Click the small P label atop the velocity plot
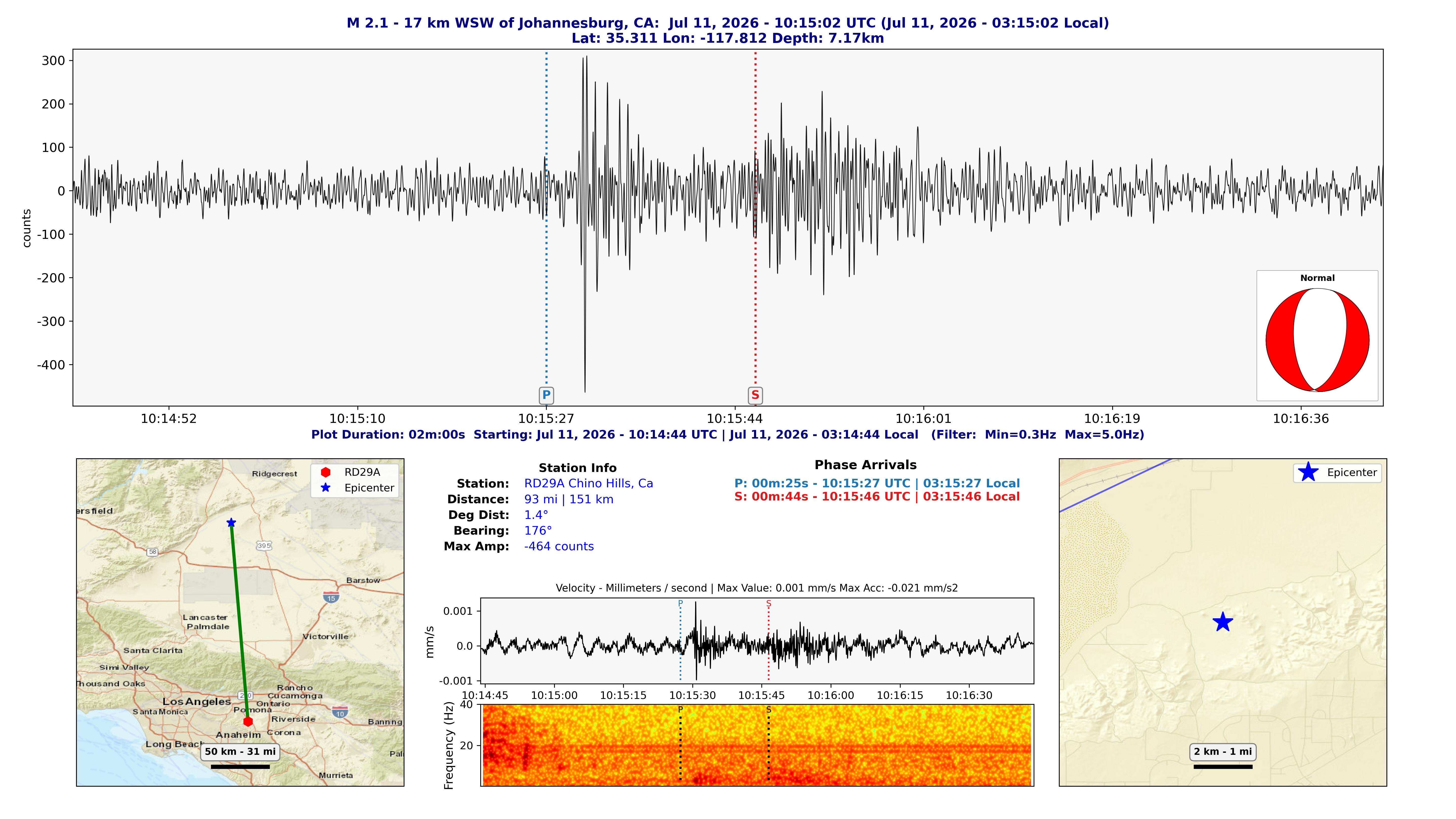The height and width of the screenshot is (819, 1456). [x=680, y=603]
